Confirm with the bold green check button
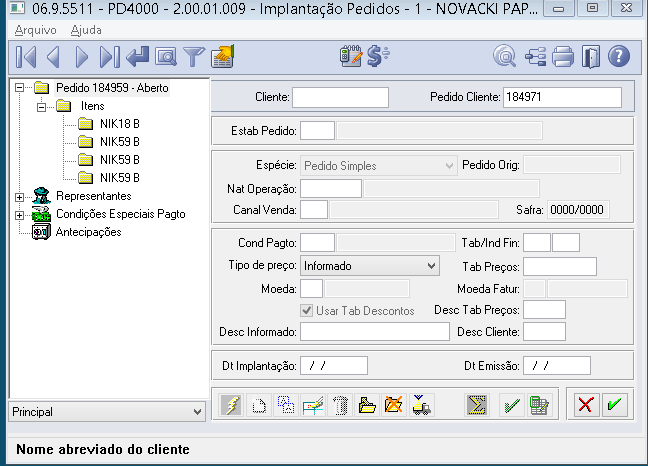The image size is (648, 466). coord(615,404)
